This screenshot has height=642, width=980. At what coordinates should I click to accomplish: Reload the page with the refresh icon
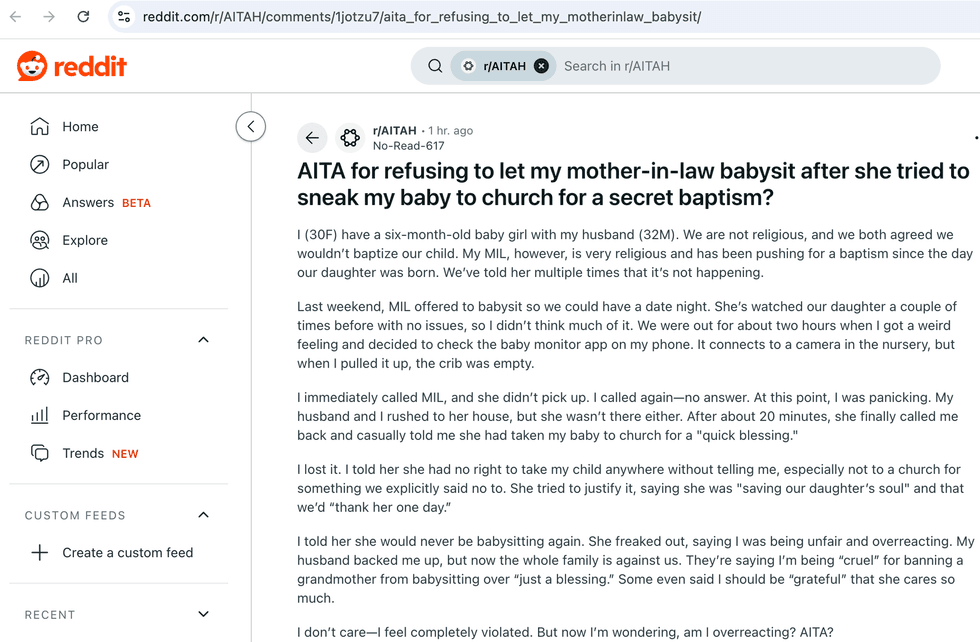tap(83, 17)
